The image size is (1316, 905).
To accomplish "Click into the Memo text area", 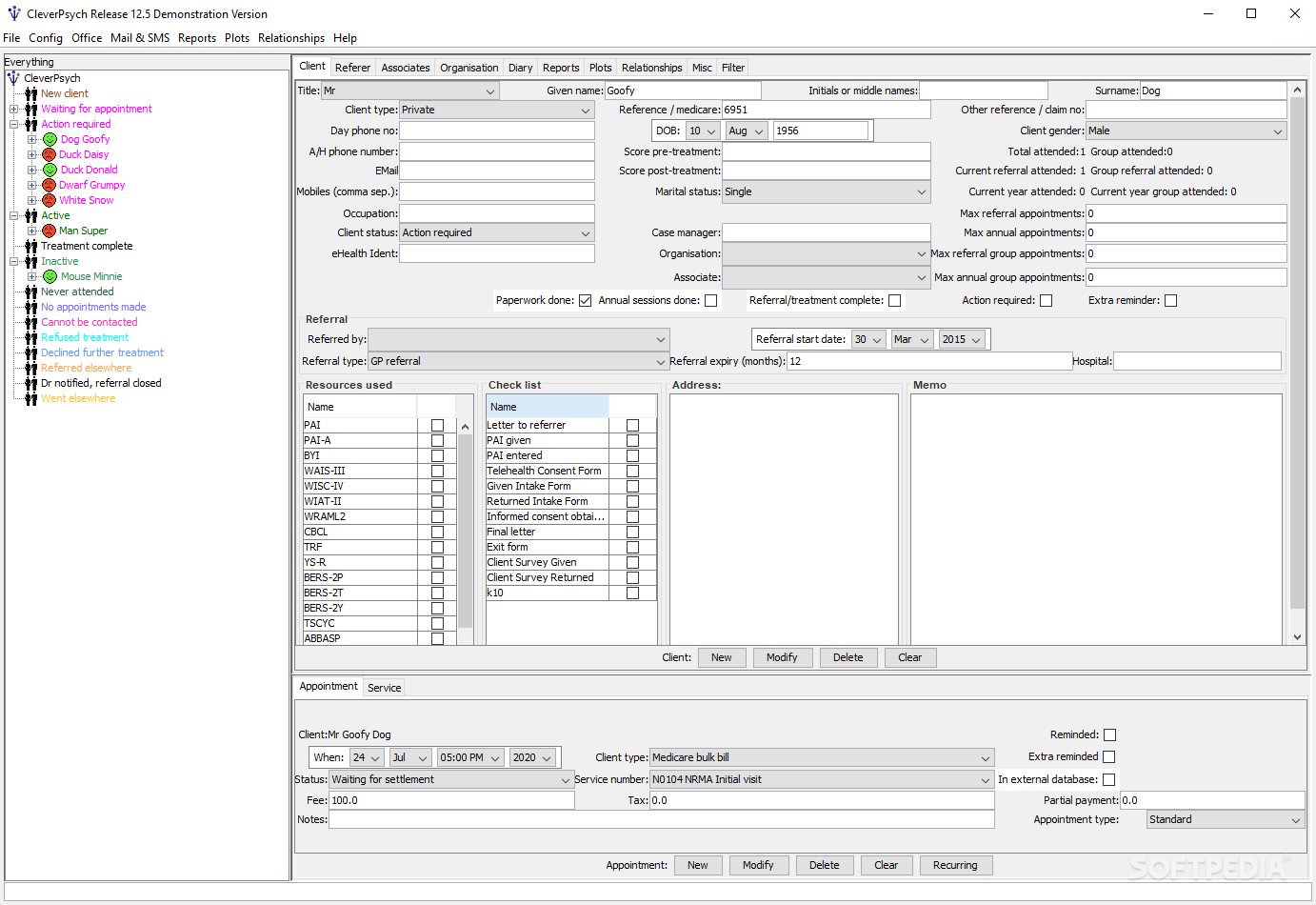I will (1096, 519).
